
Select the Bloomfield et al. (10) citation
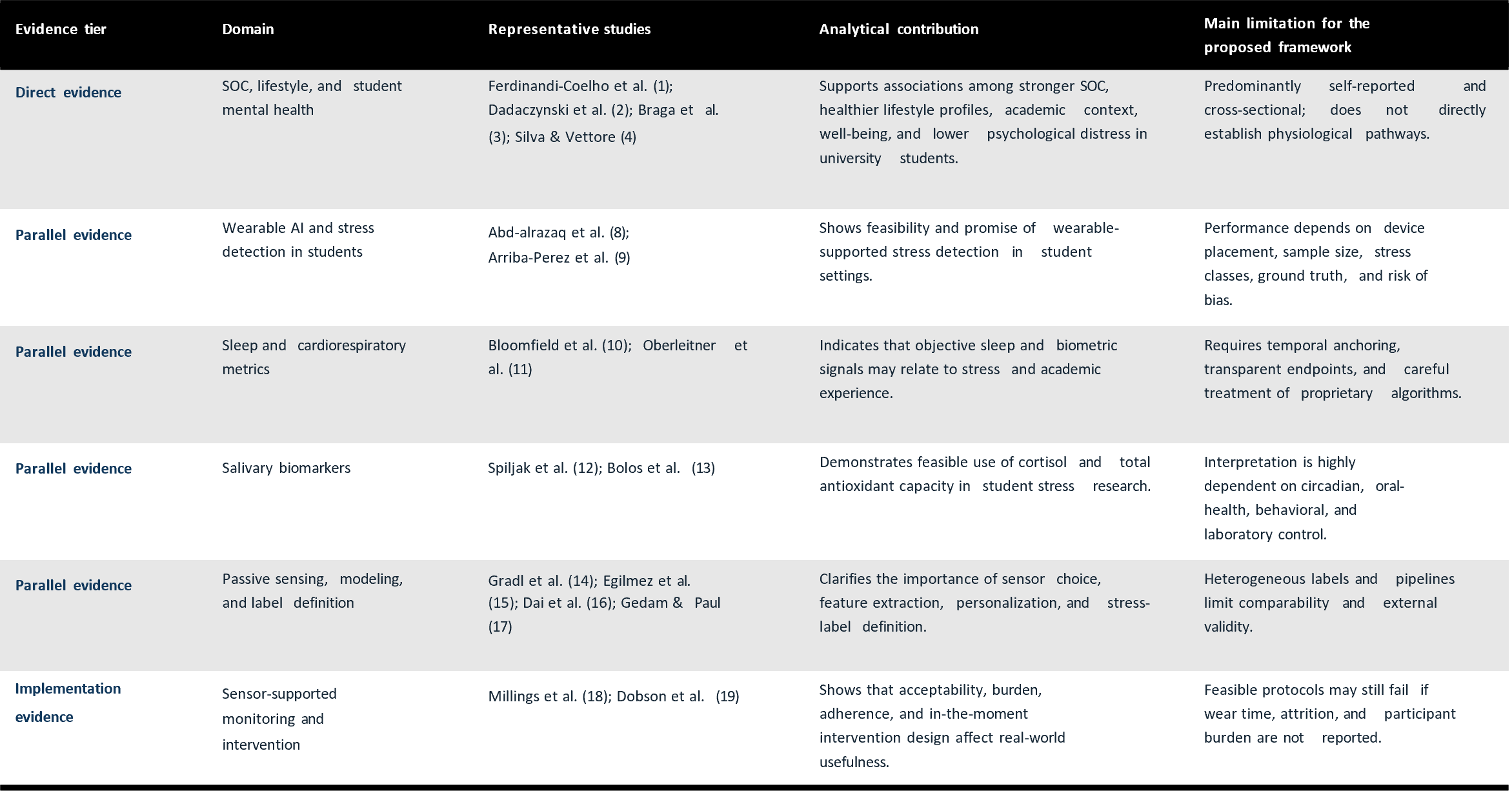click(x=559, y=345)
